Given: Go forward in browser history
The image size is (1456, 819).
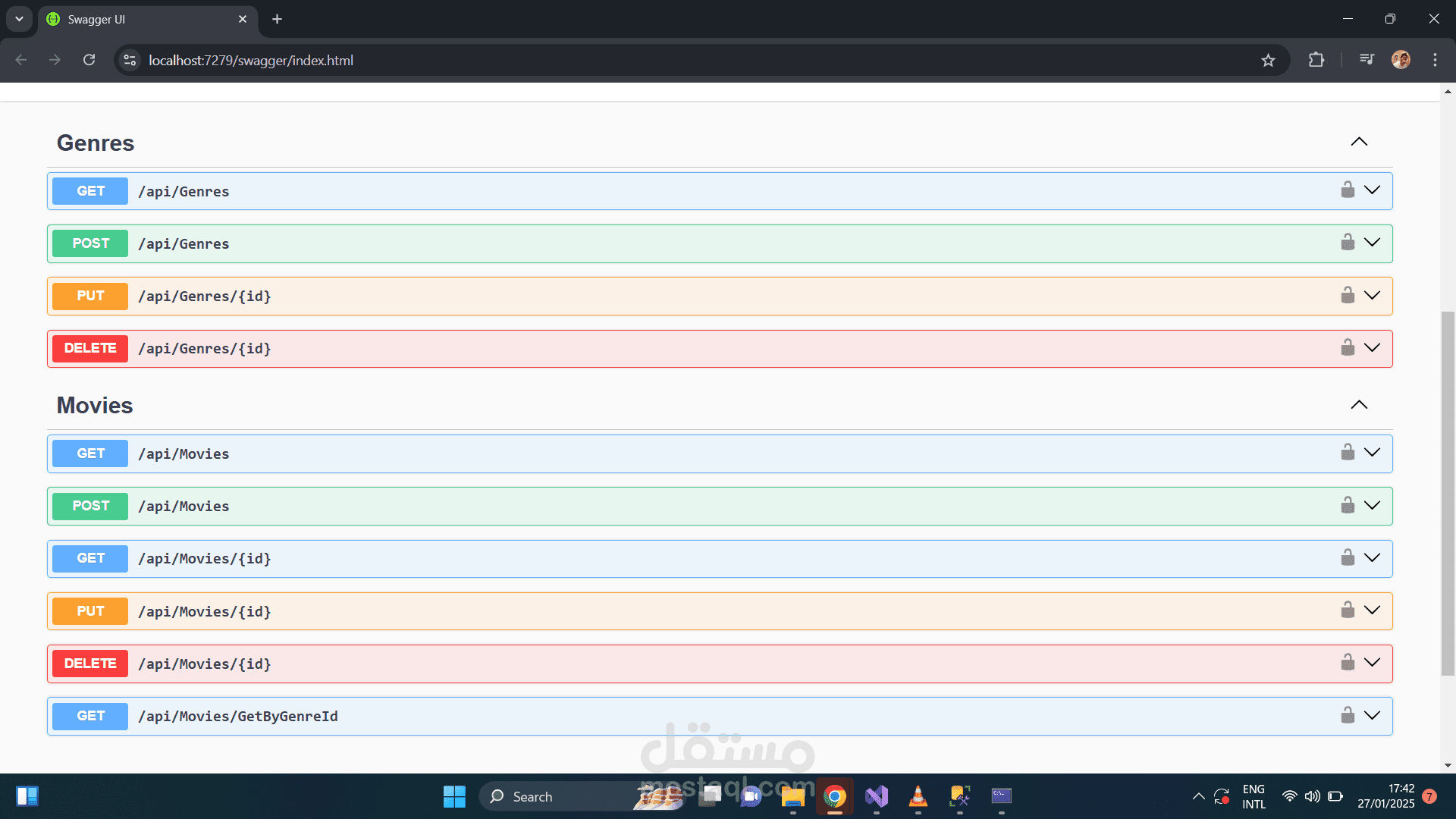Looking at the screenshot, I should (55, 60).
